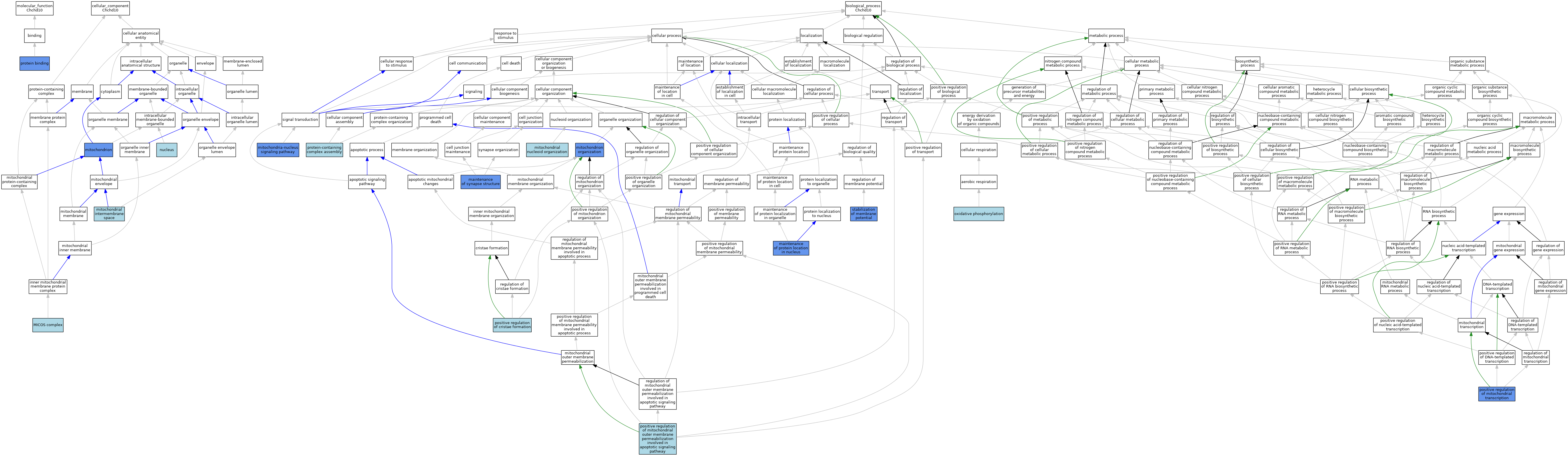Click 'stabilization of membrane potential' node
Image resolution: width=1568 pixels, height=456 pixels.
tap(864, 214)
